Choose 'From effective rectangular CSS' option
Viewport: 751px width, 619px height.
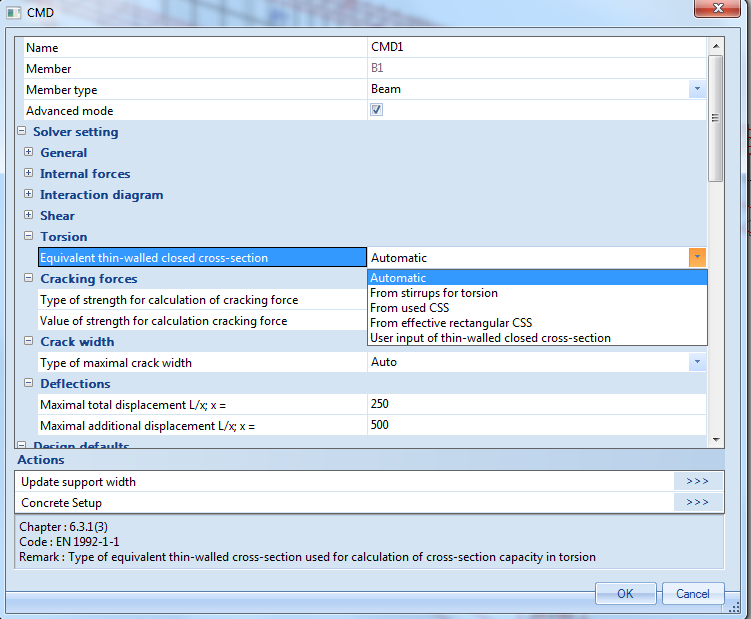(x=451, y=323)
